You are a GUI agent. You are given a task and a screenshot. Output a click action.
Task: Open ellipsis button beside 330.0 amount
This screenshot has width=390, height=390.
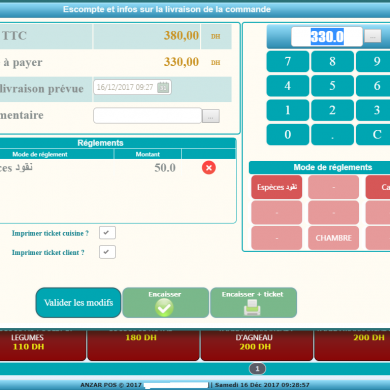point(373,36)
